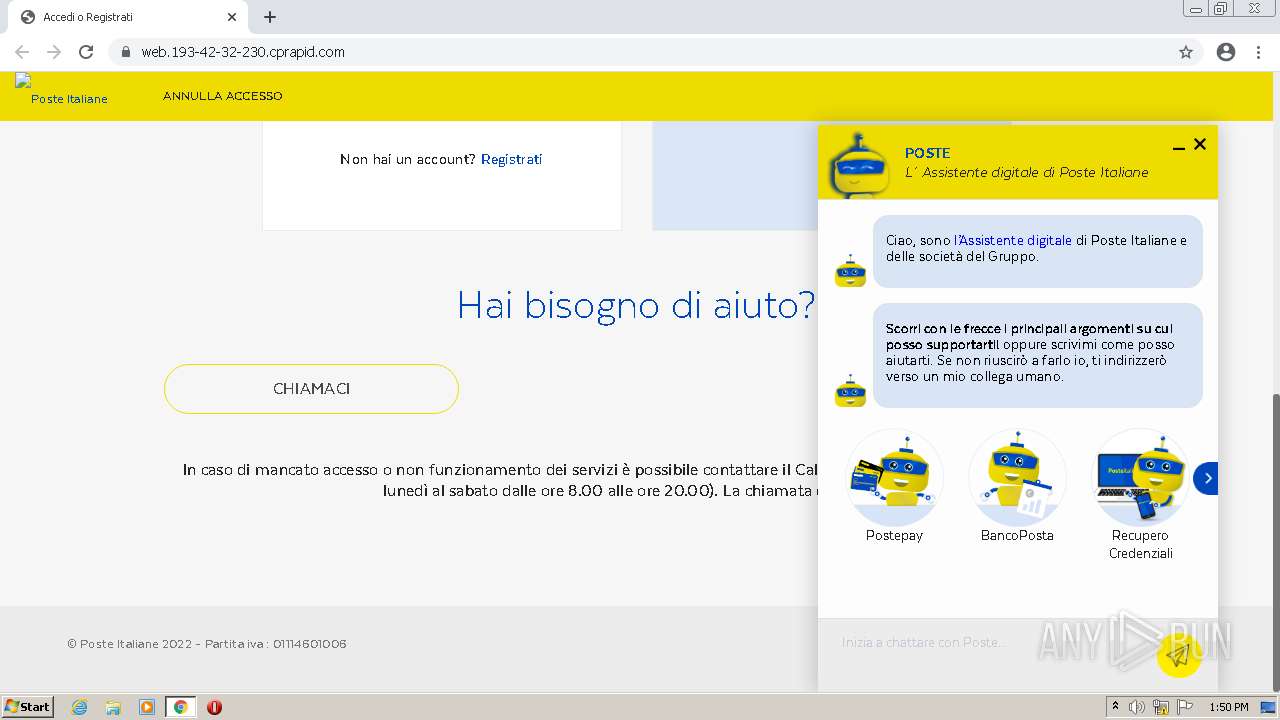
Task: Open the media player taskbar icon
Action: point(147,707)
